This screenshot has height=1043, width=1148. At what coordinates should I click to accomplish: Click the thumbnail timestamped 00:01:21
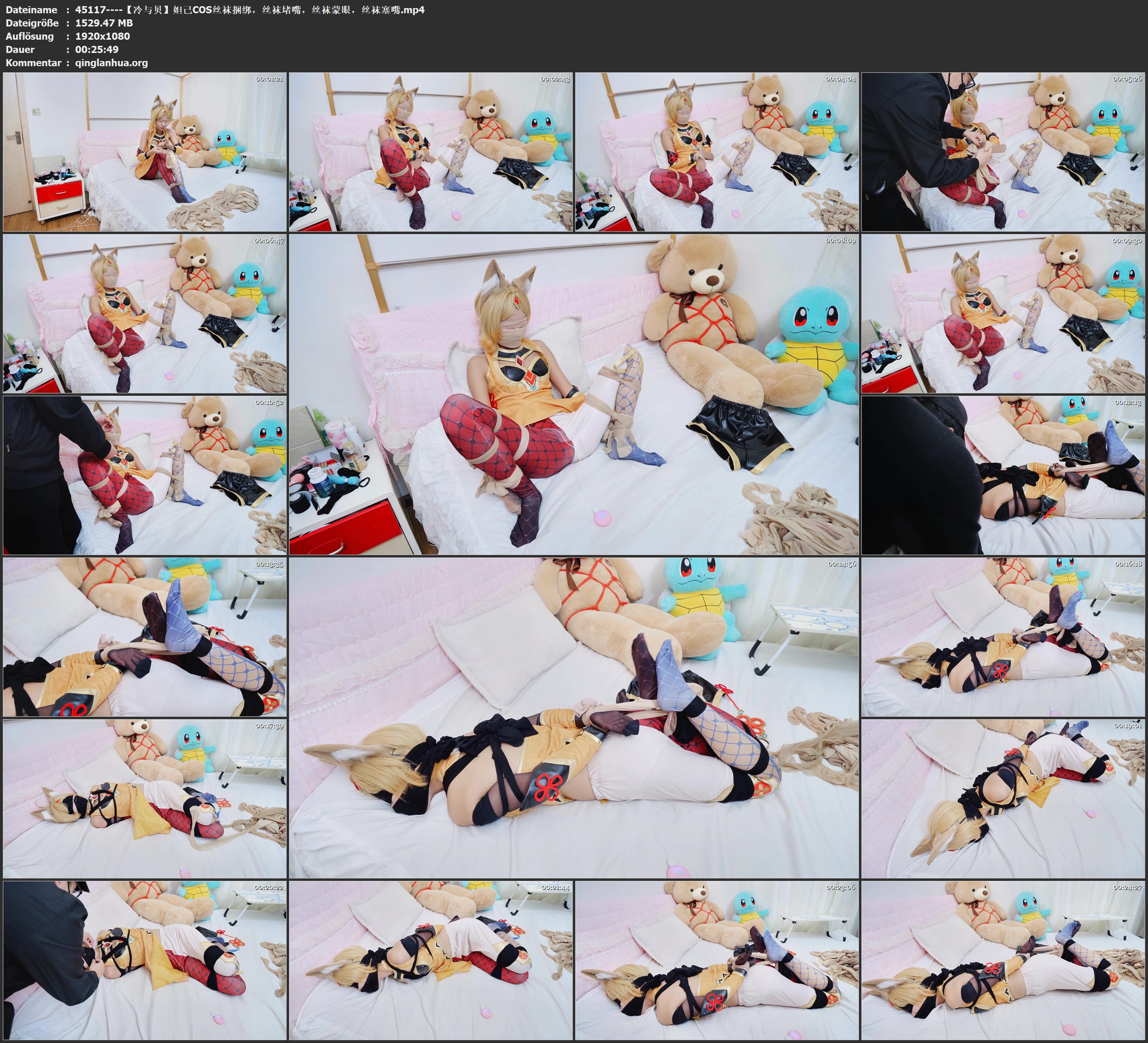[145, 151]
